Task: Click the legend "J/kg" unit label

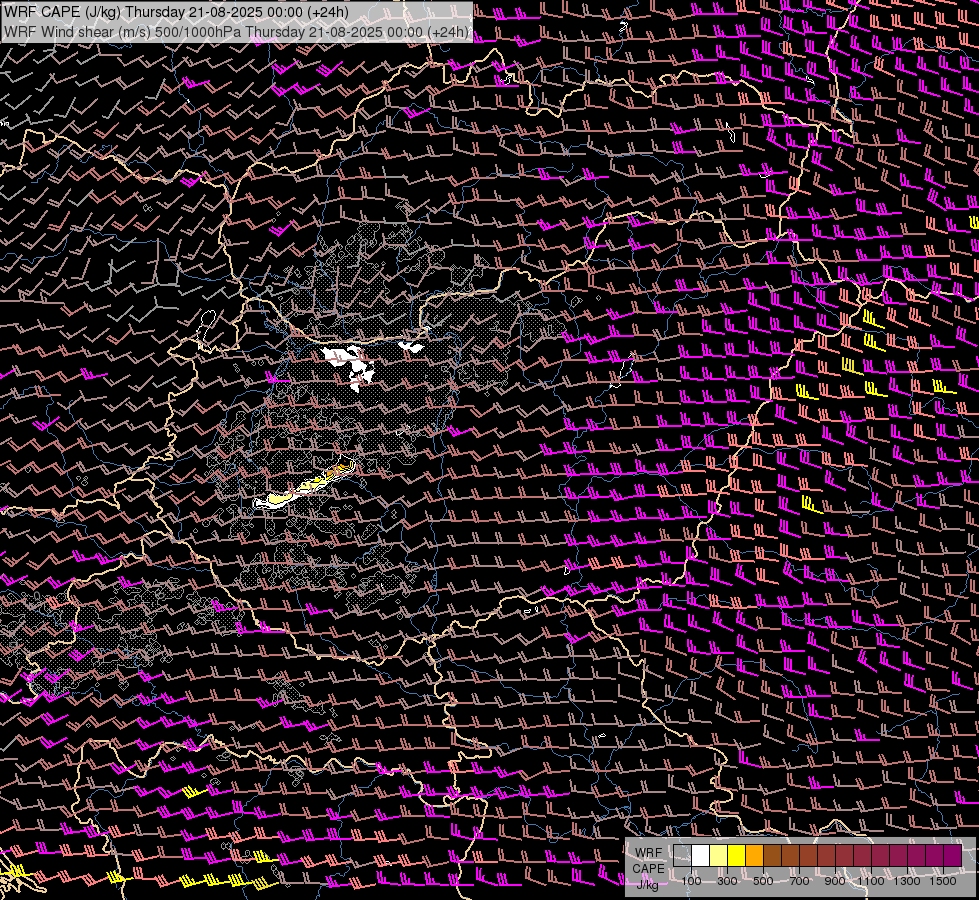Action: point(648,884)
